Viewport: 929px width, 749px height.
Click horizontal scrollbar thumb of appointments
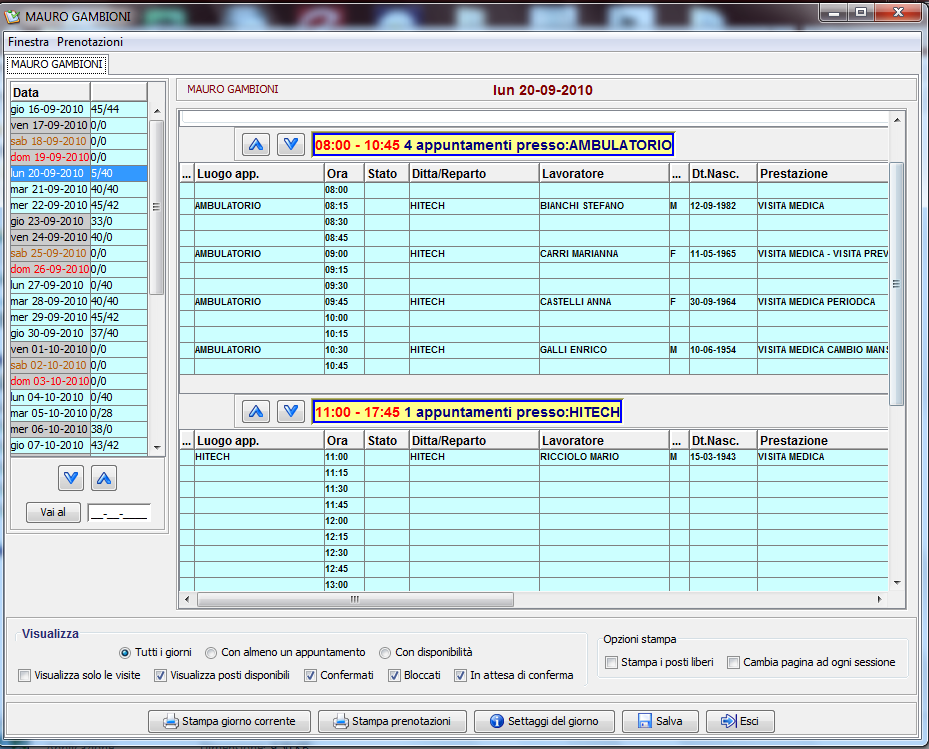(355, 599)
